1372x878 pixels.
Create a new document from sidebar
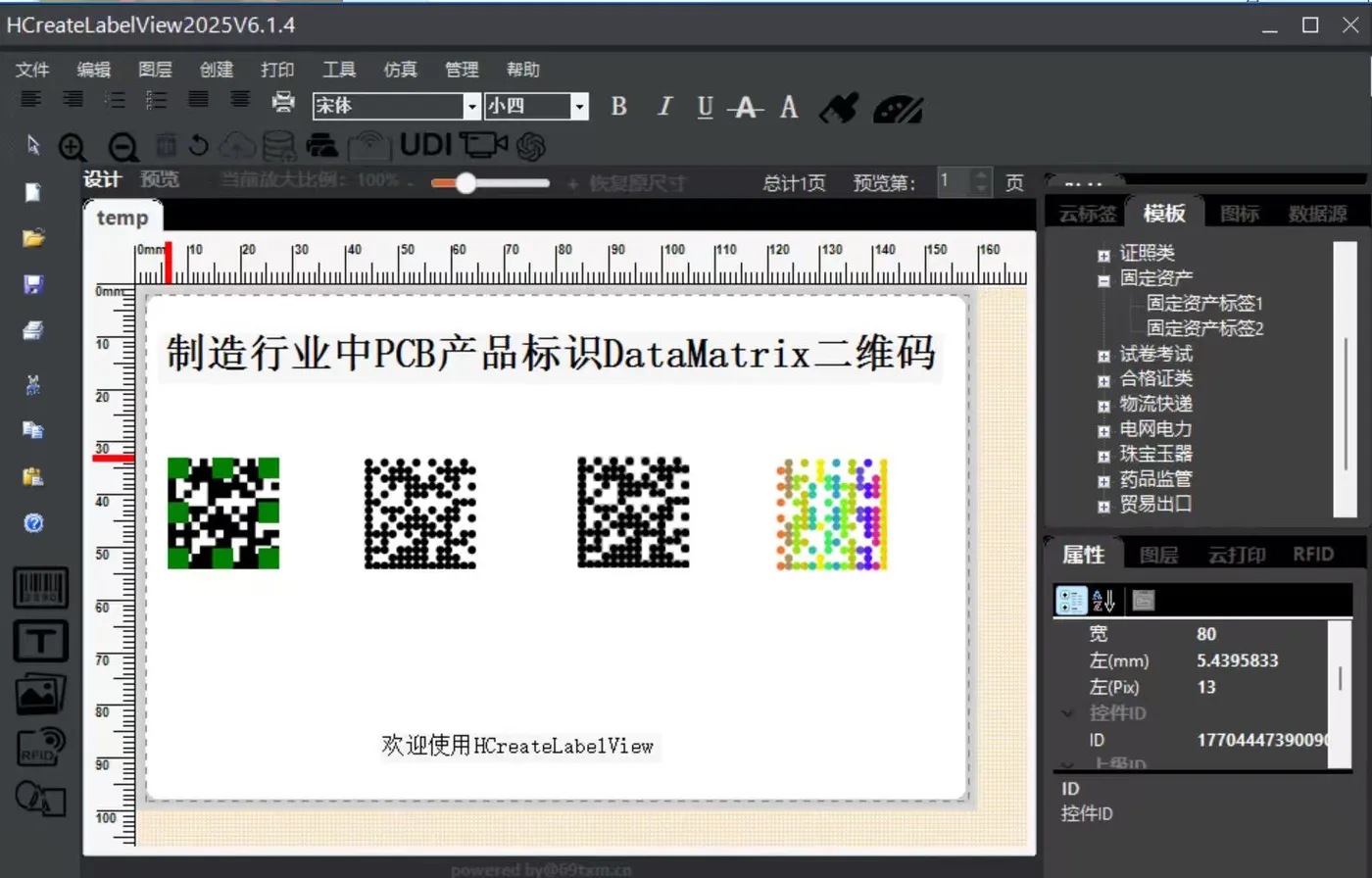click(x=33, y=192)
